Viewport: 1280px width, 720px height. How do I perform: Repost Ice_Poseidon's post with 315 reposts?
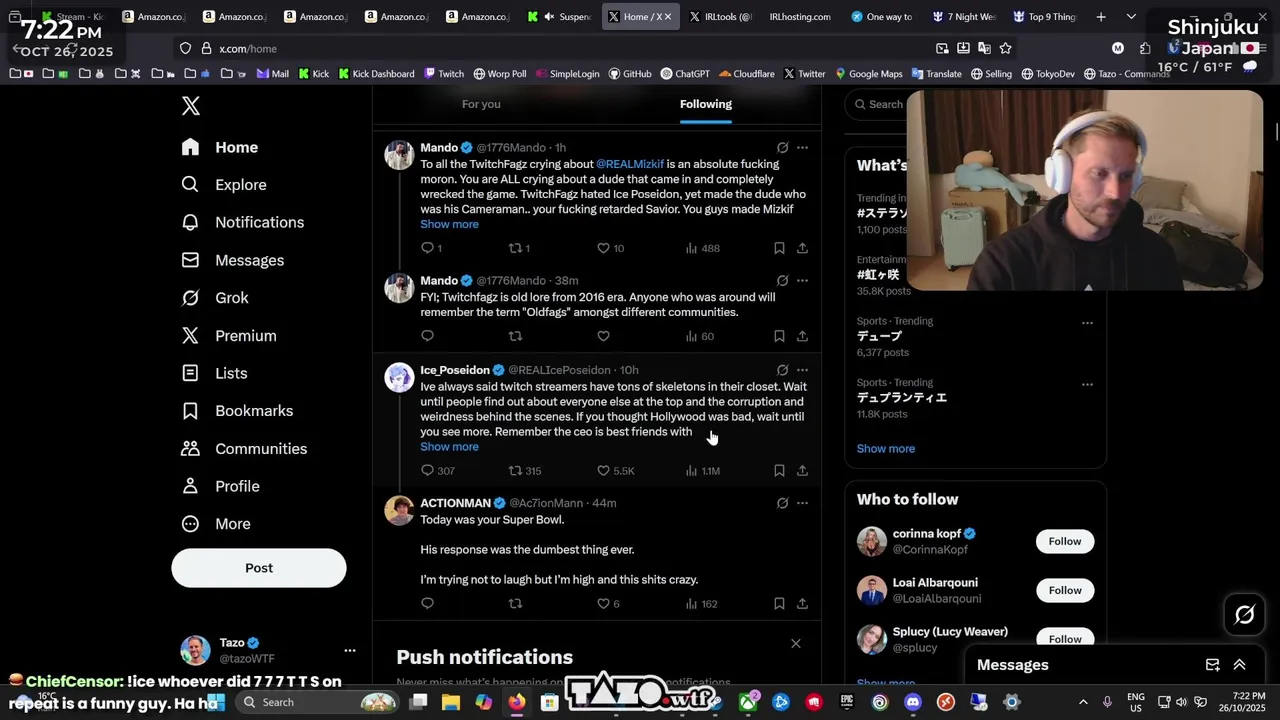click(x=525, y=470)
